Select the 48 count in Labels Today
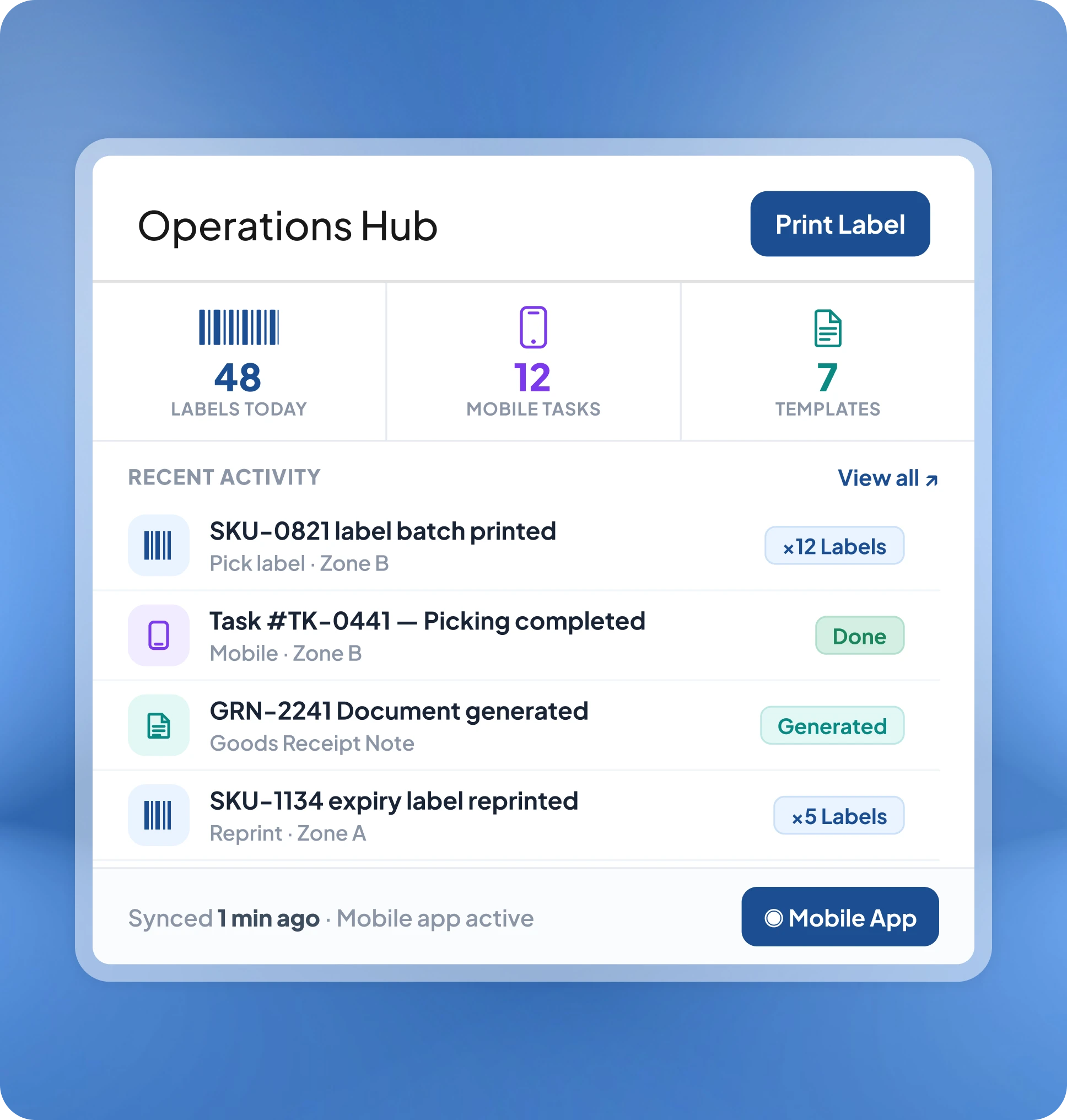Screen dimensions: 1067x1120 click(x=238, y=378)
